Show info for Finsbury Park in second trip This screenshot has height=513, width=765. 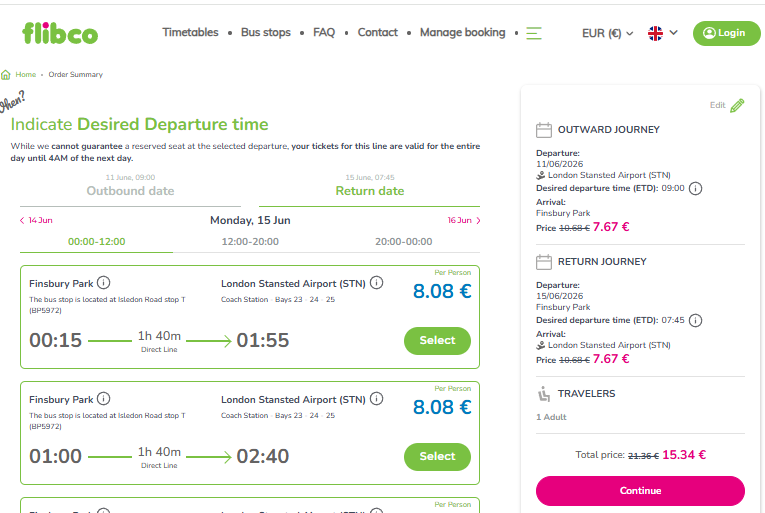pyautogui.click(x=103, y=399)
